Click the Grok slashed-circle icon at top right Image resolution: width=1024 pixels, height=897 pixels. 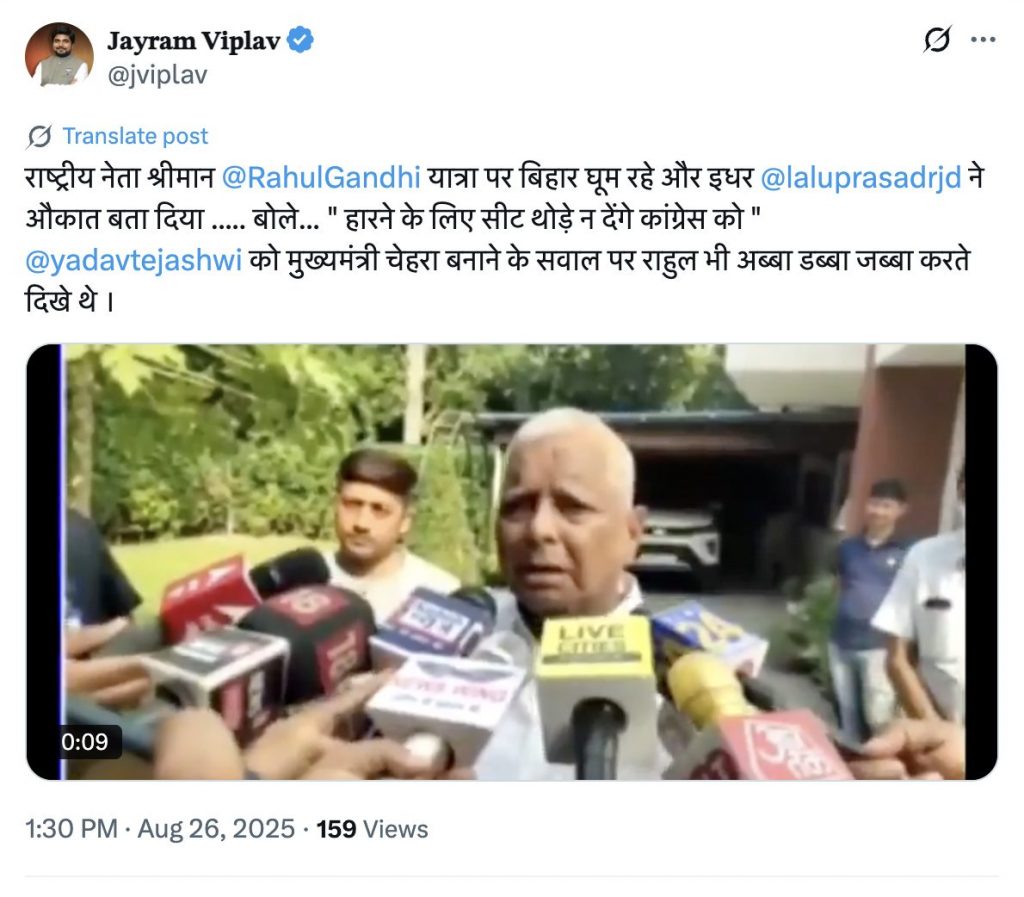[936, 40]
